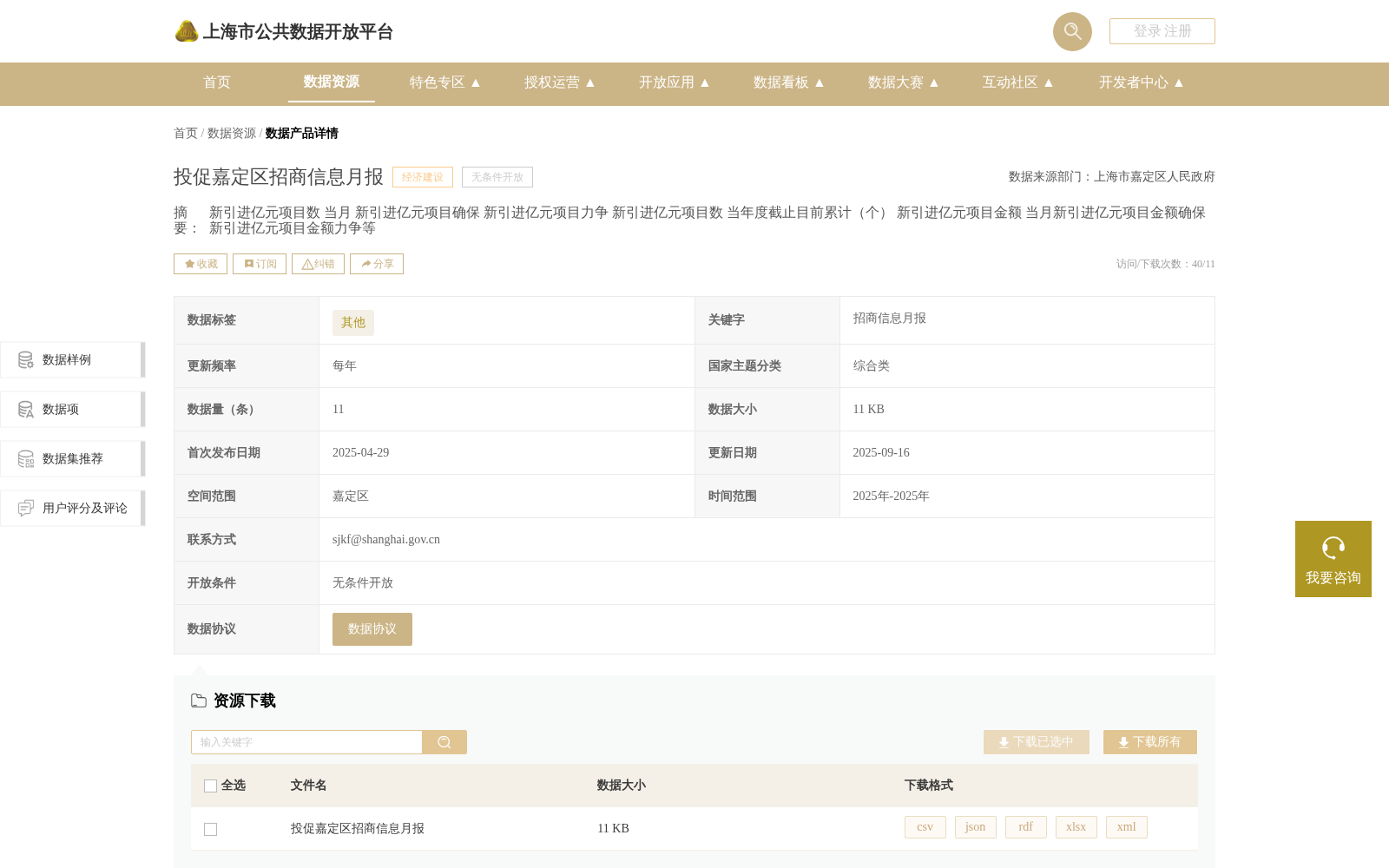Expand the 特色专区 menu
Viewport: 1389px width, 868px height.
coord(445,82)
